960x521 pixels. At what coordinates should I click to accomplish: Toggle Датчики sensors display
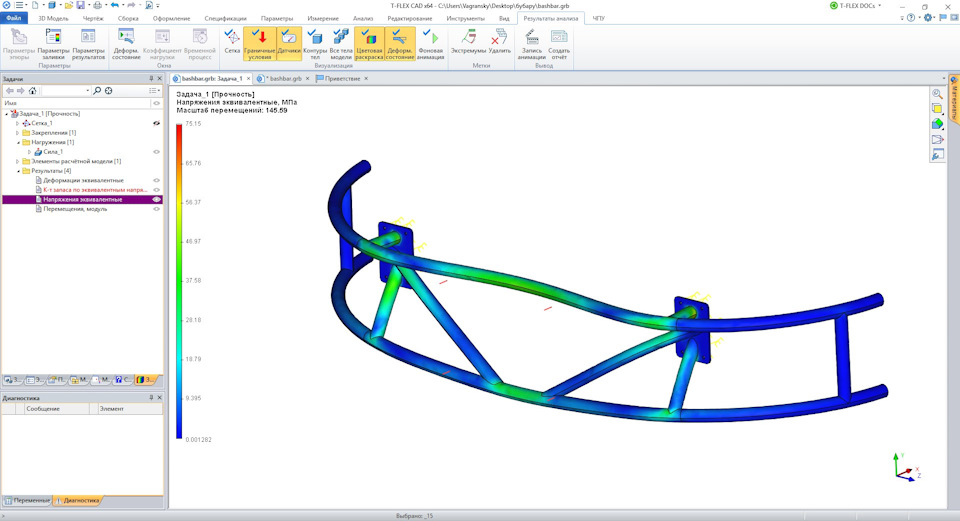tap(289, 42)
